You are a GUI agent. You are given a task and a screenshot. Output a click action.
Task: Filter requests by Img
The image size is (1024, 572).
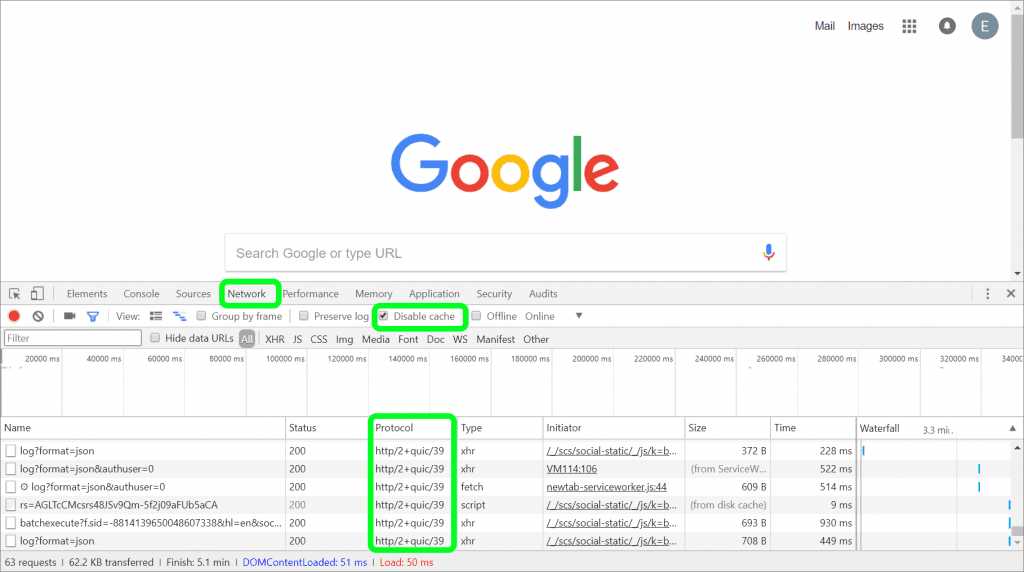[x=344, y=339]
